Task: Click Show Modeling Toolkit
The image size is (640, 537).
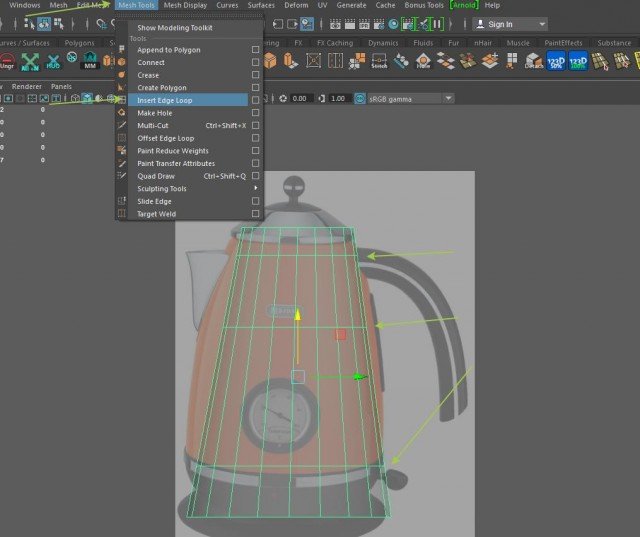Action: coord(174,27)
